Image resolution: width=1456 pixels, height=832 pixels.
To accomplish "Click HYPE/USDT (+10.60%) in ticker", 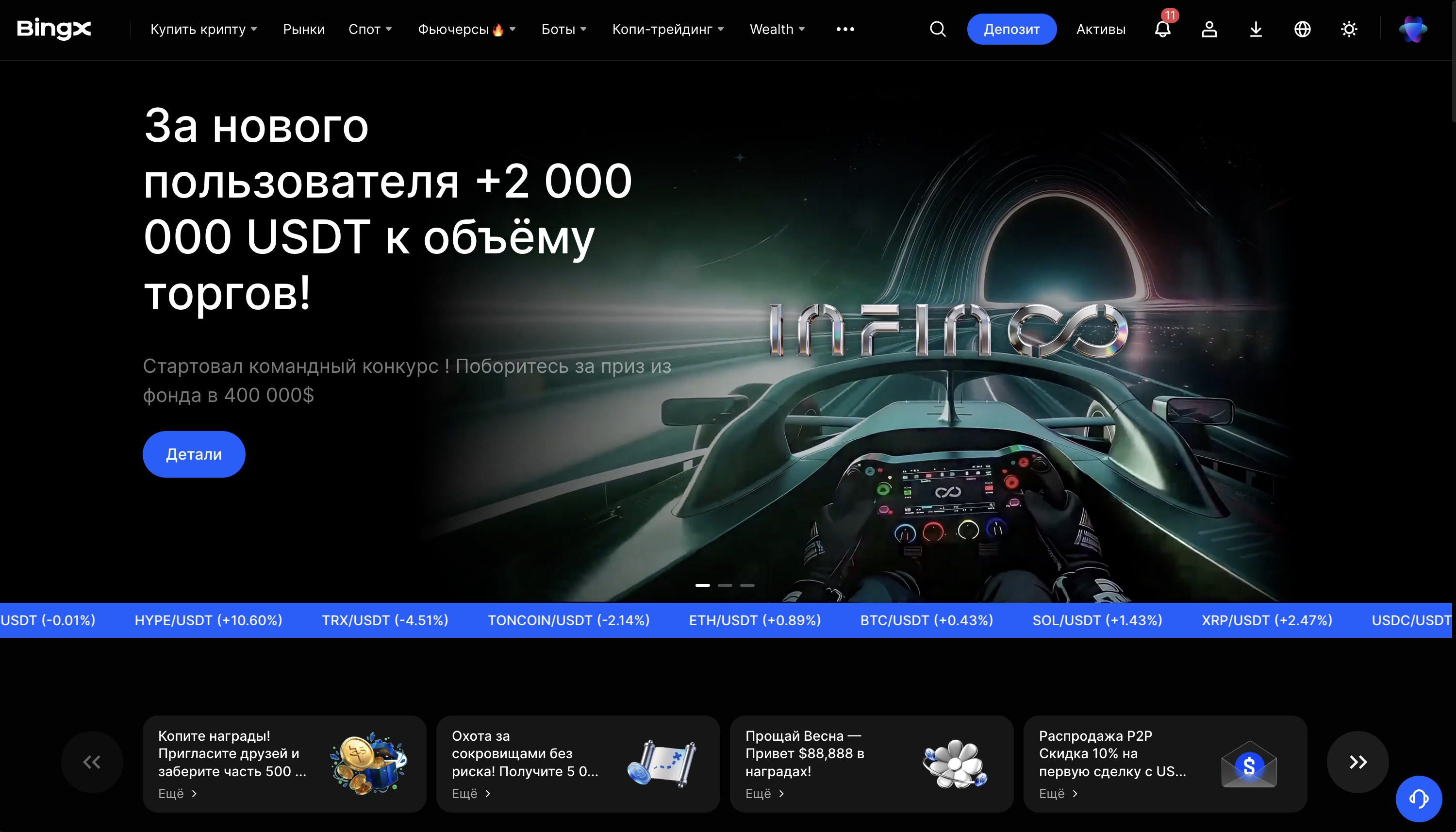I will click(x=209, y=620).
